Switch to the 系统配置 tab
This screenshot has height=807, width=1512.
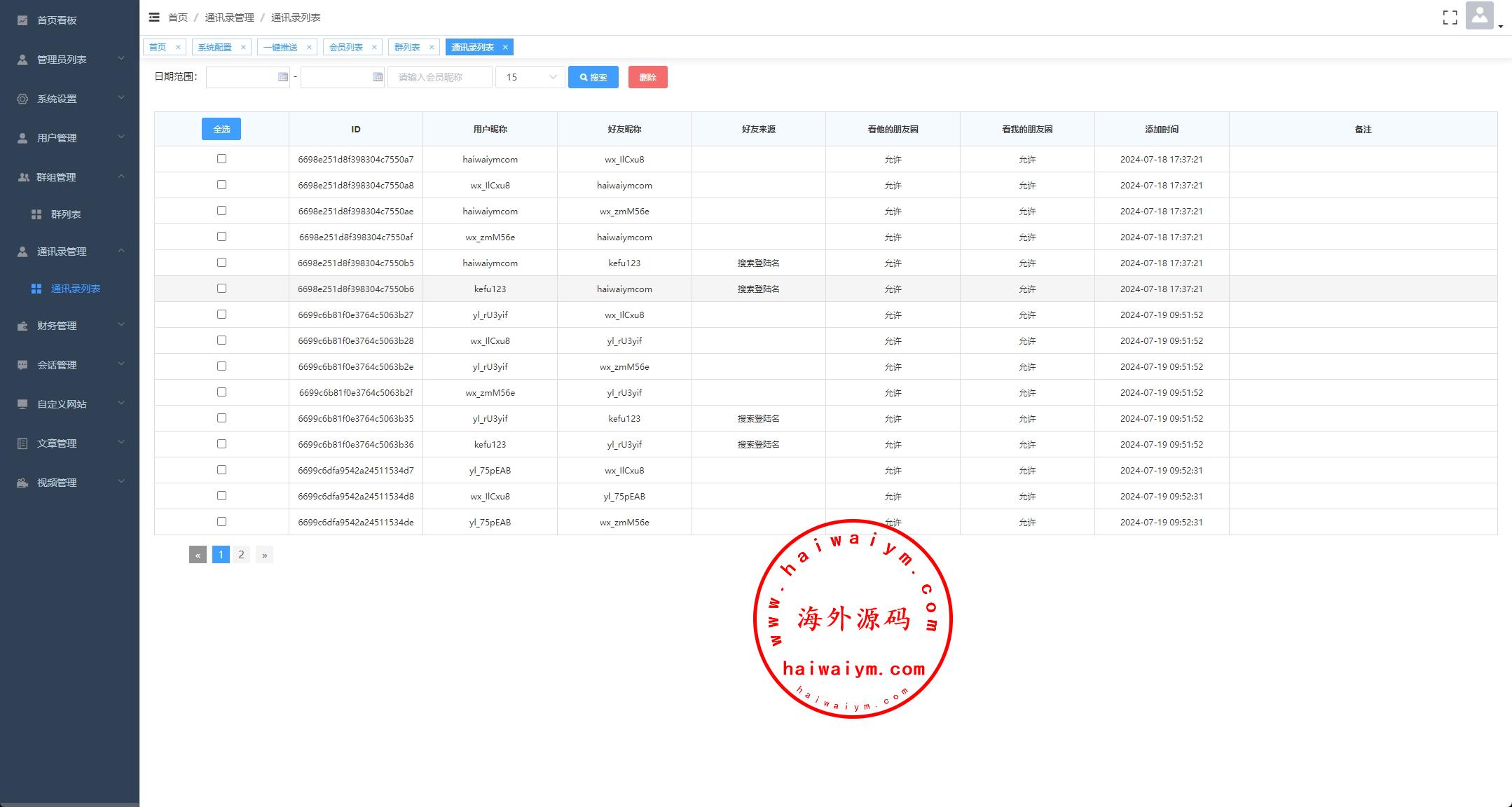[214, 47]
